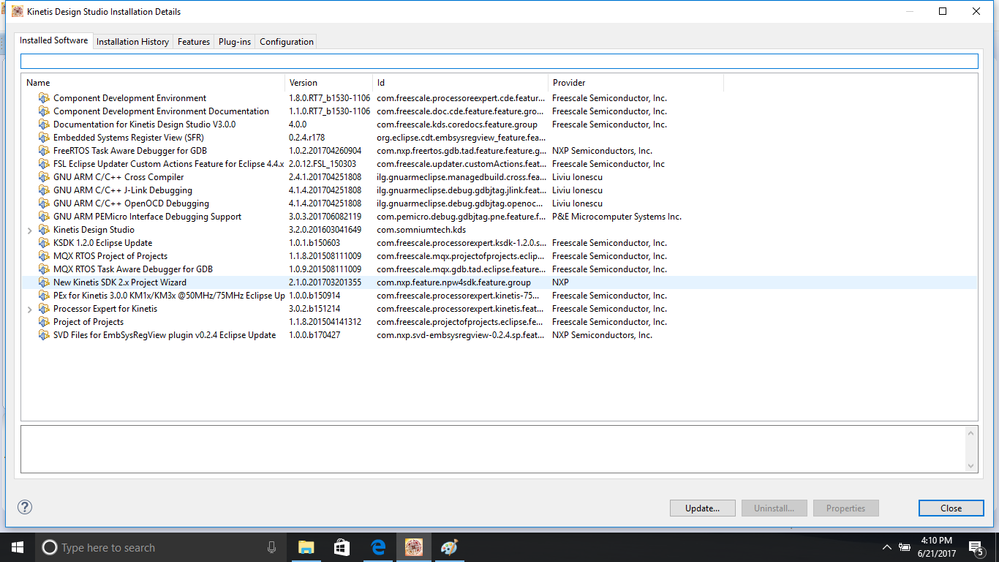This screenshot has height=562, width=999.
Task: Click the MQX RTOS Project of Projects icon
Action: click(43, 256)
